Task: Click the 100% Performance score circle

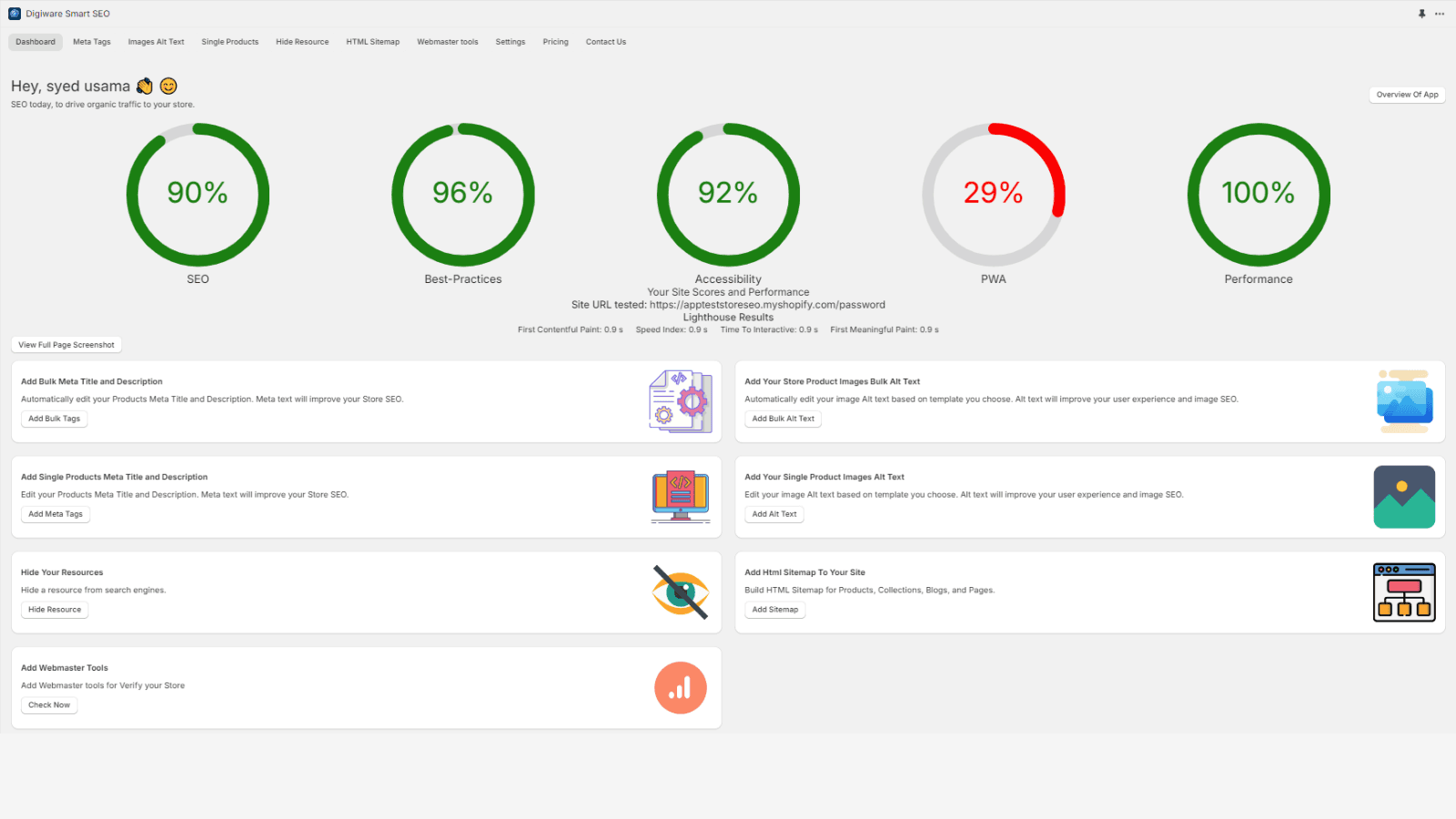Action: [x=1258, y=194]
